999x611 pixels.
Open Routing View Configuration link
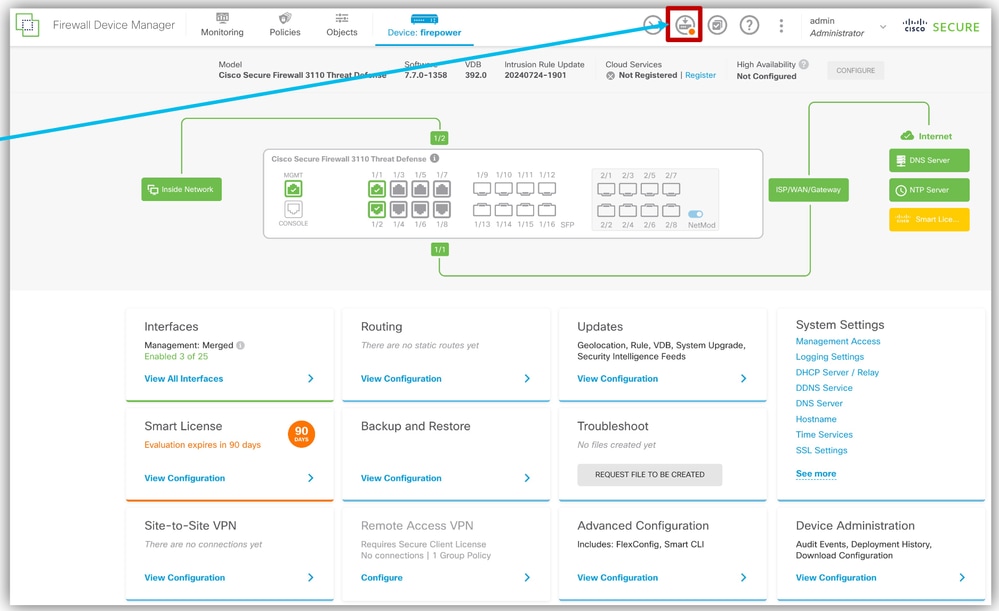(x=401, y=378)
